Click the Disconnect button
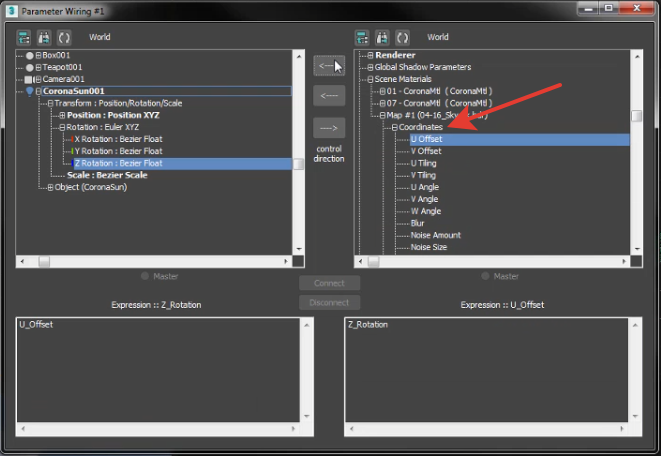This screenshot has height=456, width=661. click(x=329, y=303)
